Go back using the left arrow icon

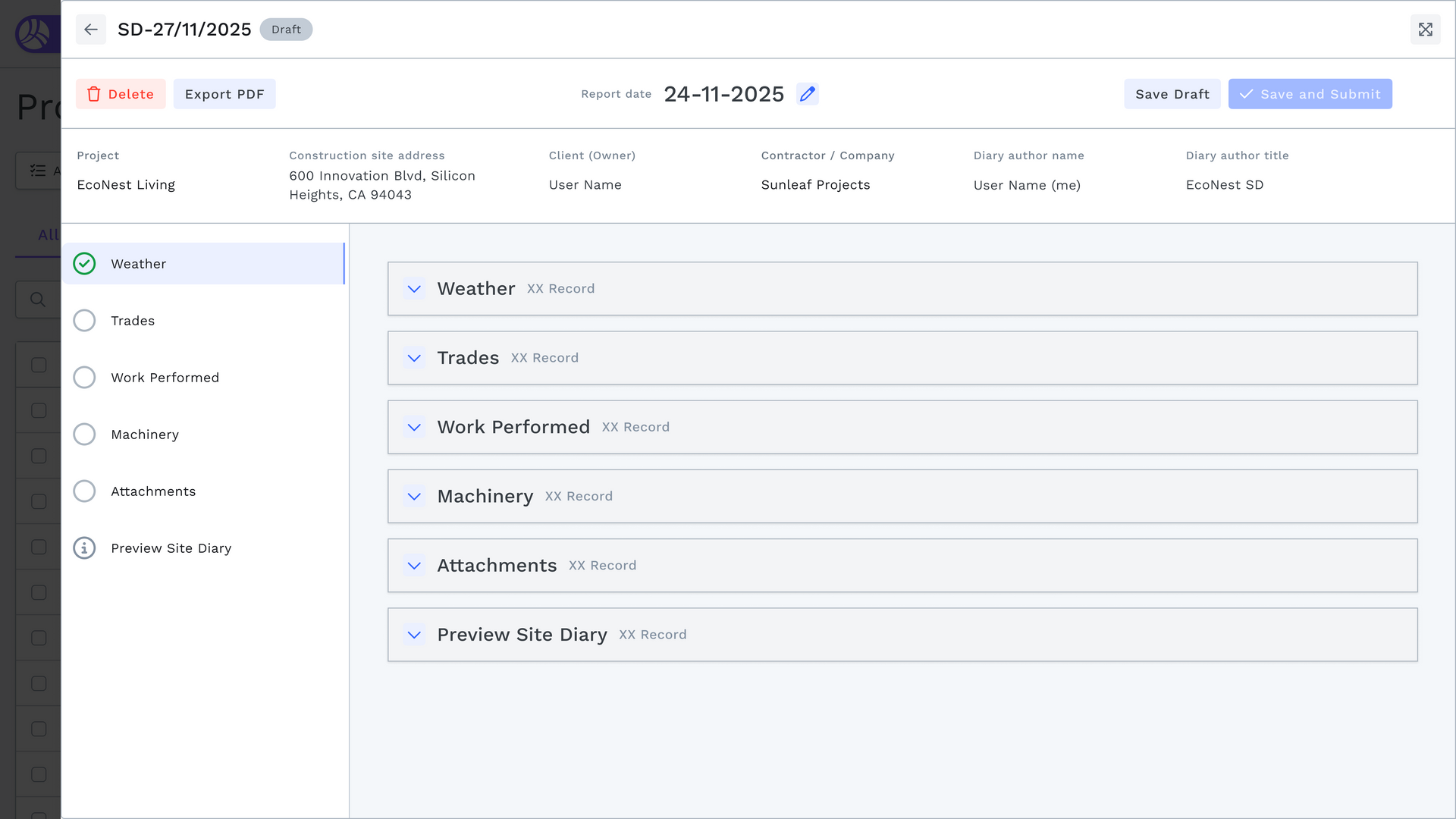[x=91, y=30]
